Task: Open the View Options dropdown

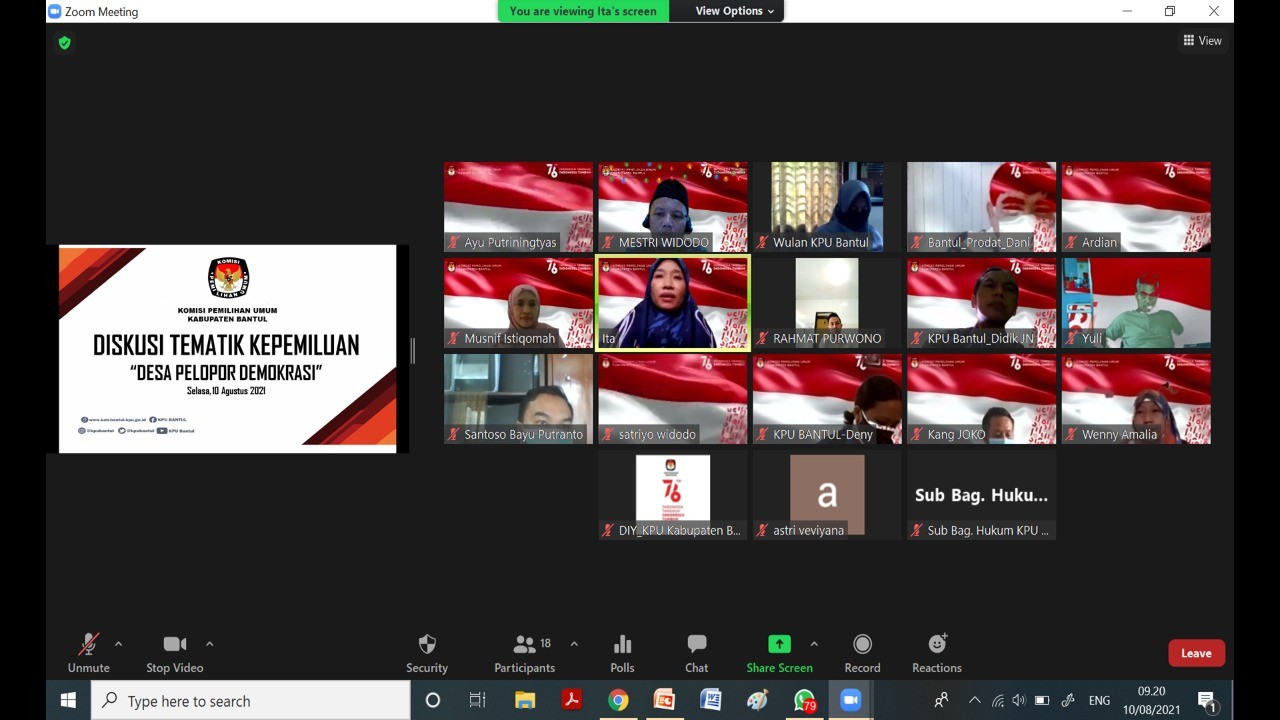Action: coord(735,11)
